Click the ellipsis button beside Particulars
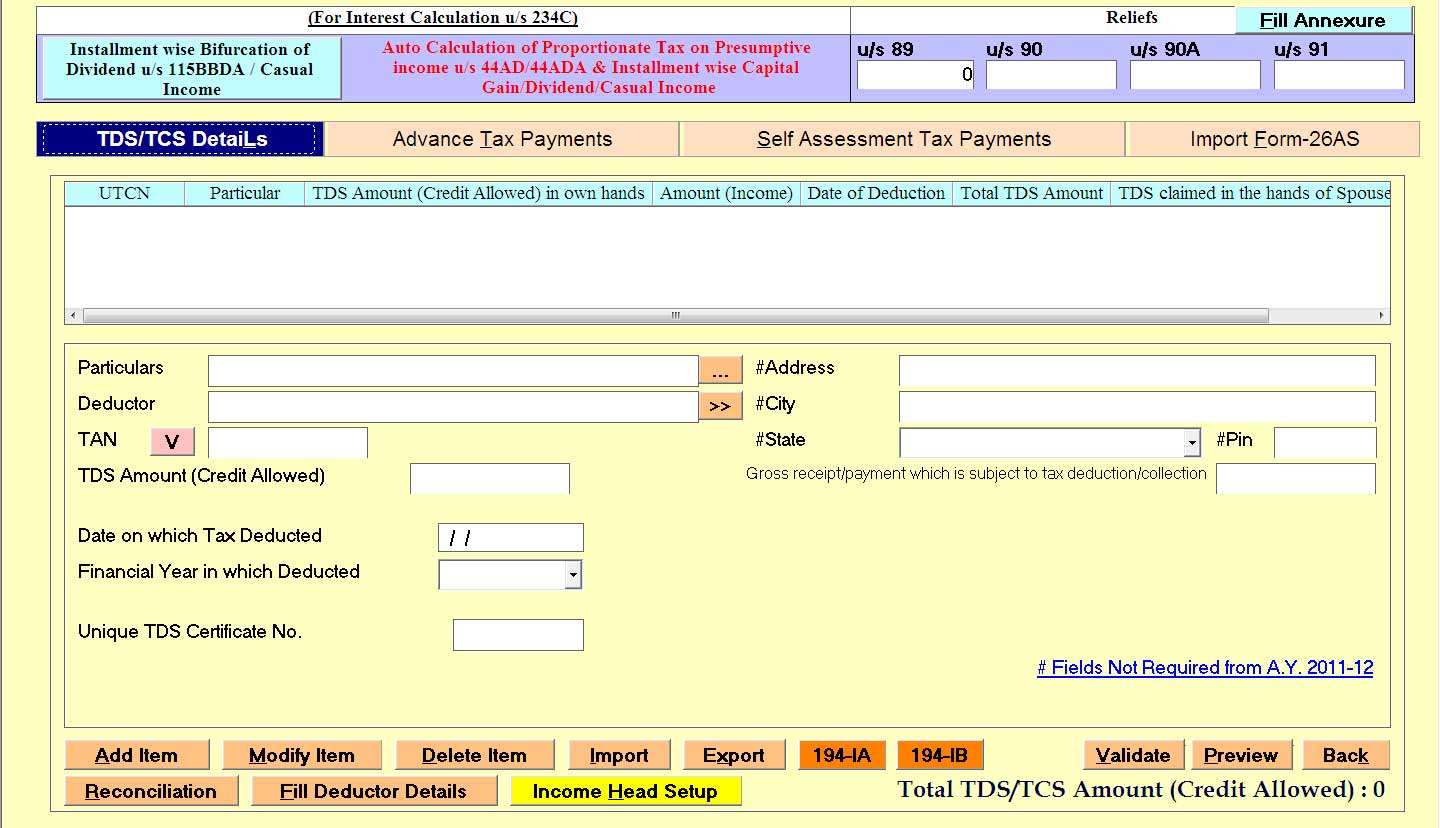1440x828 pixels. tap(720, 371)
